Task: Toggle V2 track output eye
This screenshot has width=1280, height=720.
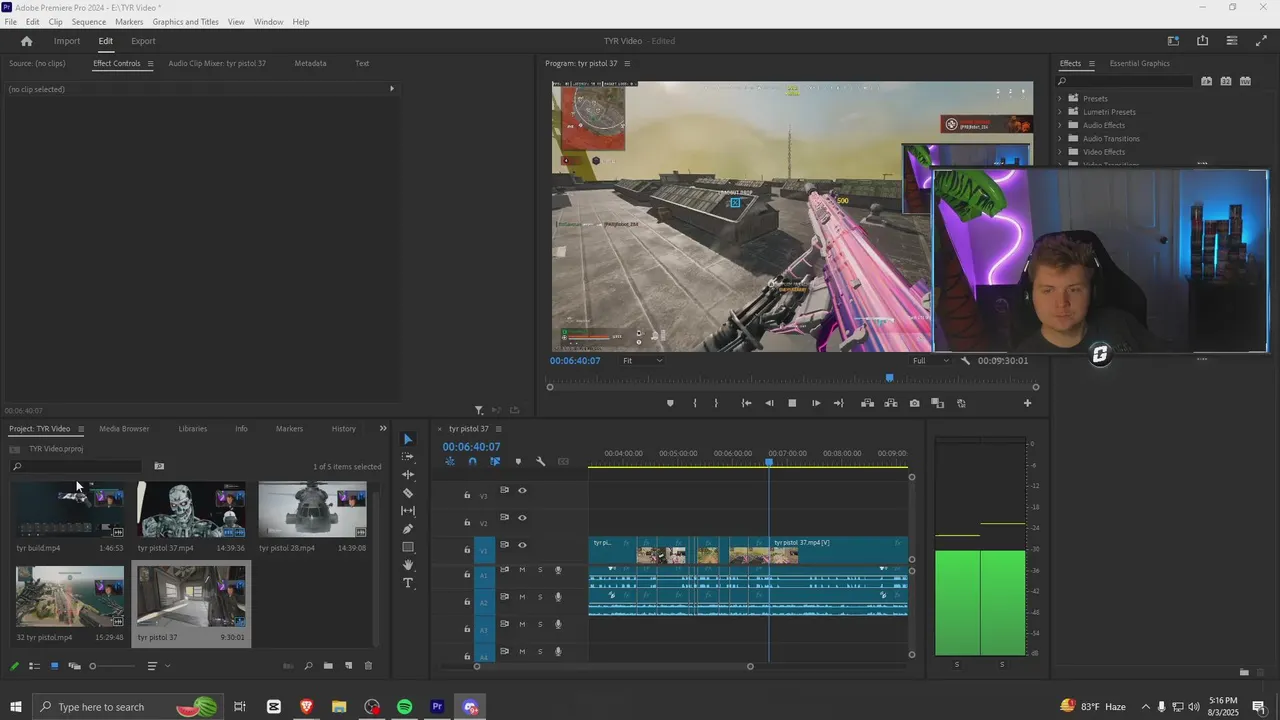Action: tap(522, 517)
